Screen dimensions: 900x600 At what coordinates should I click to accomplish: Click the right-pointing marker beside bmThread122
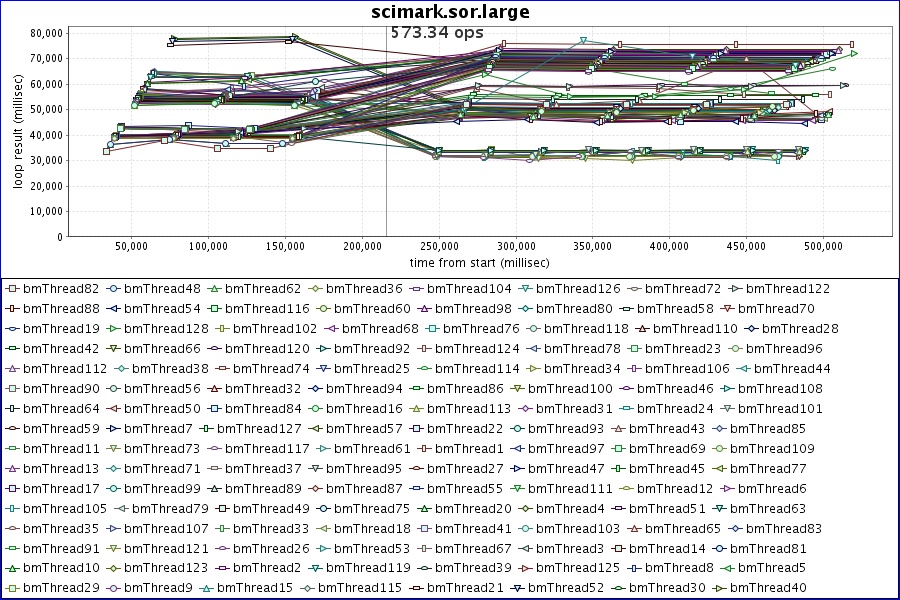(735, 288)
